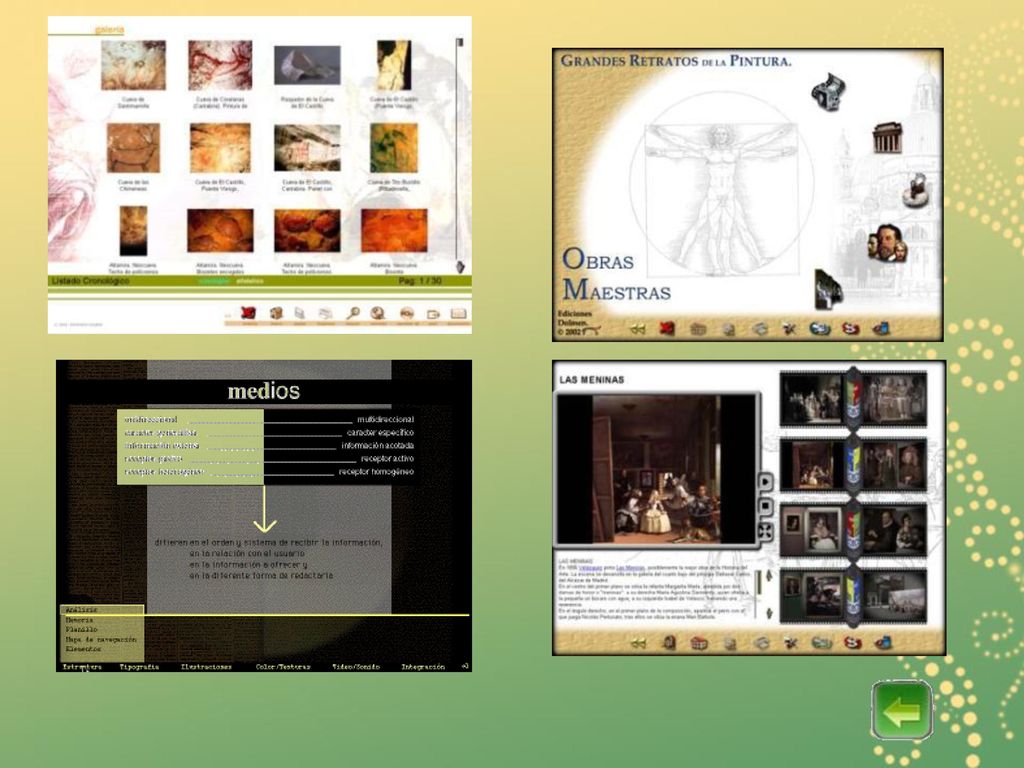Screen dimensions: 1024x768
Task: Follow the 'Velázquez' hyperlink in description
Action: 590,568
